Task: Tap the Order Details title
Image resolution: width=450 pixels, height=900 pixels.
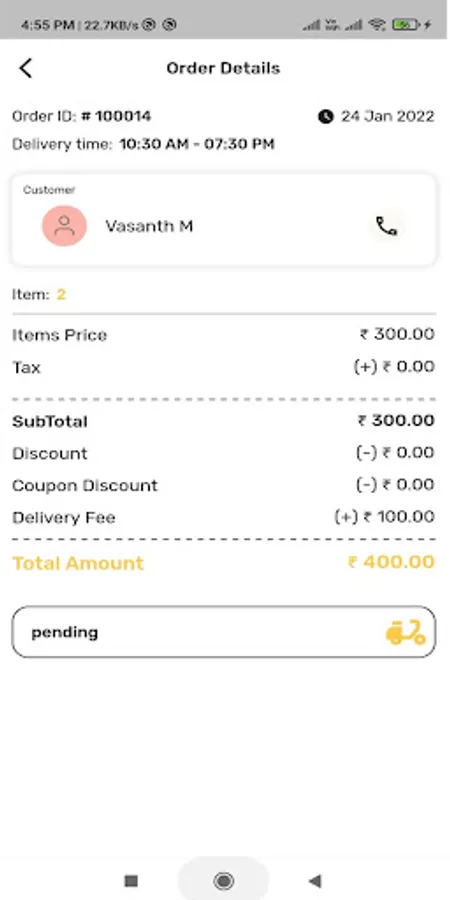Action: coord(223,68)
